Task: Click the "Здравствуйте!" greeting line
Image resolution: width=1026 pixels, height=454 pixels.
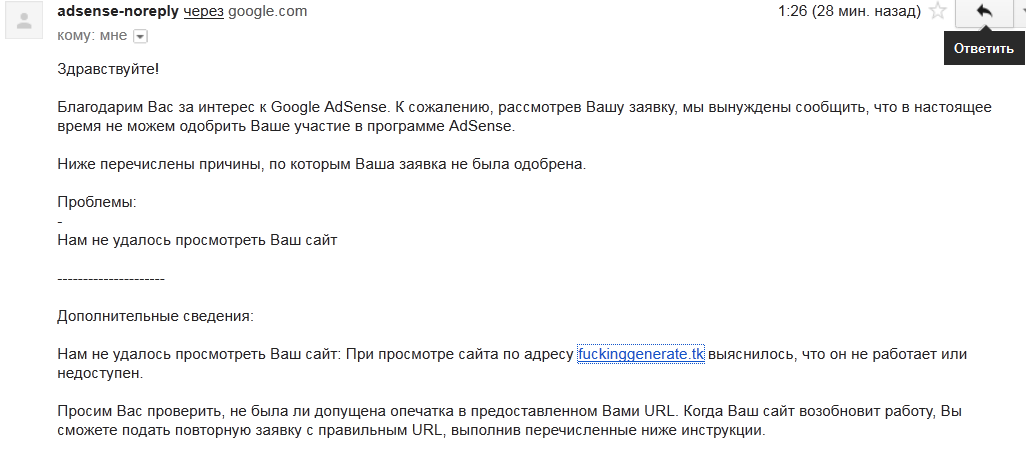Action: tap(108, 69)
